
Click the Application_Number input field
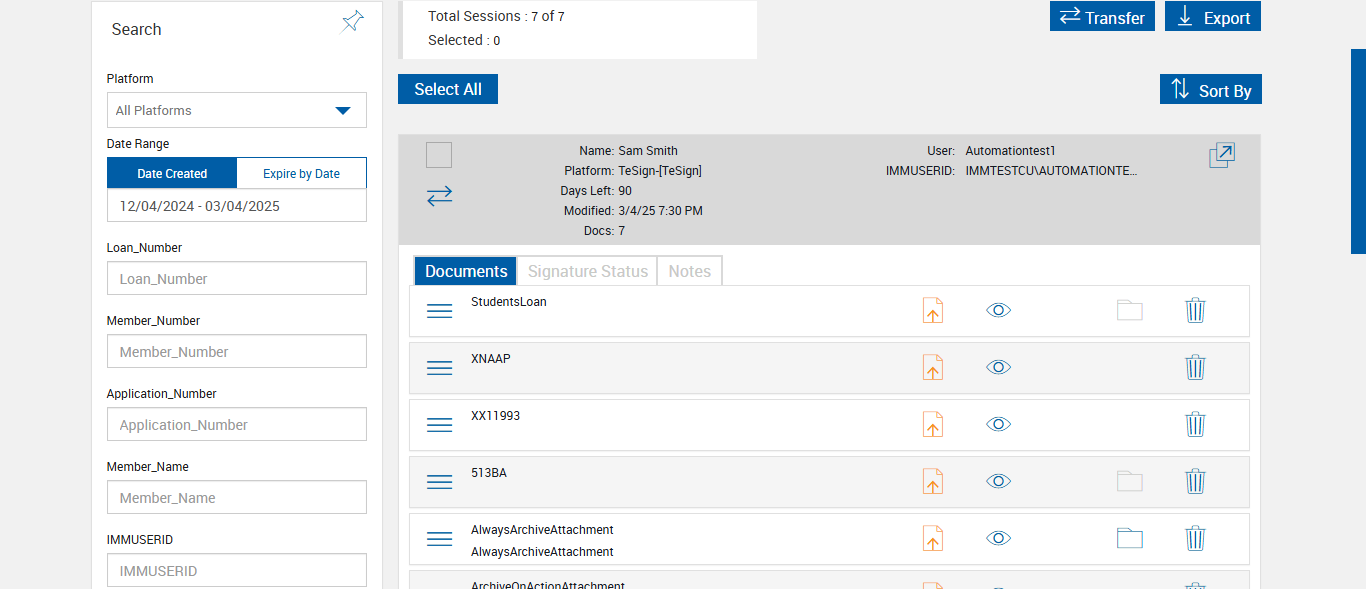237,424
